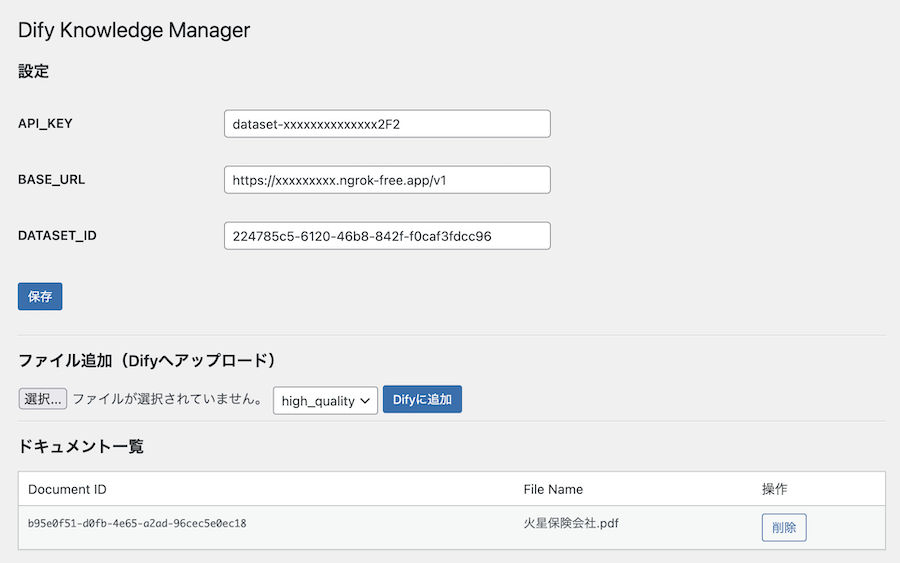Screen dimensions: 900x563
Task: Open the file chooser via 選択... button
Action: pyautogui.click(x=42, y=399)
